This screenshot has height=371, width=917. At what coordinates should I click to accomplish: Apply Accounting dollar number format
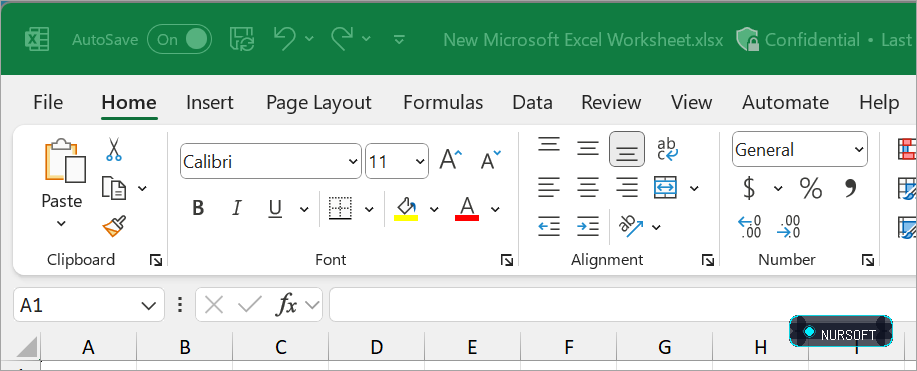[x=749, y=188]
